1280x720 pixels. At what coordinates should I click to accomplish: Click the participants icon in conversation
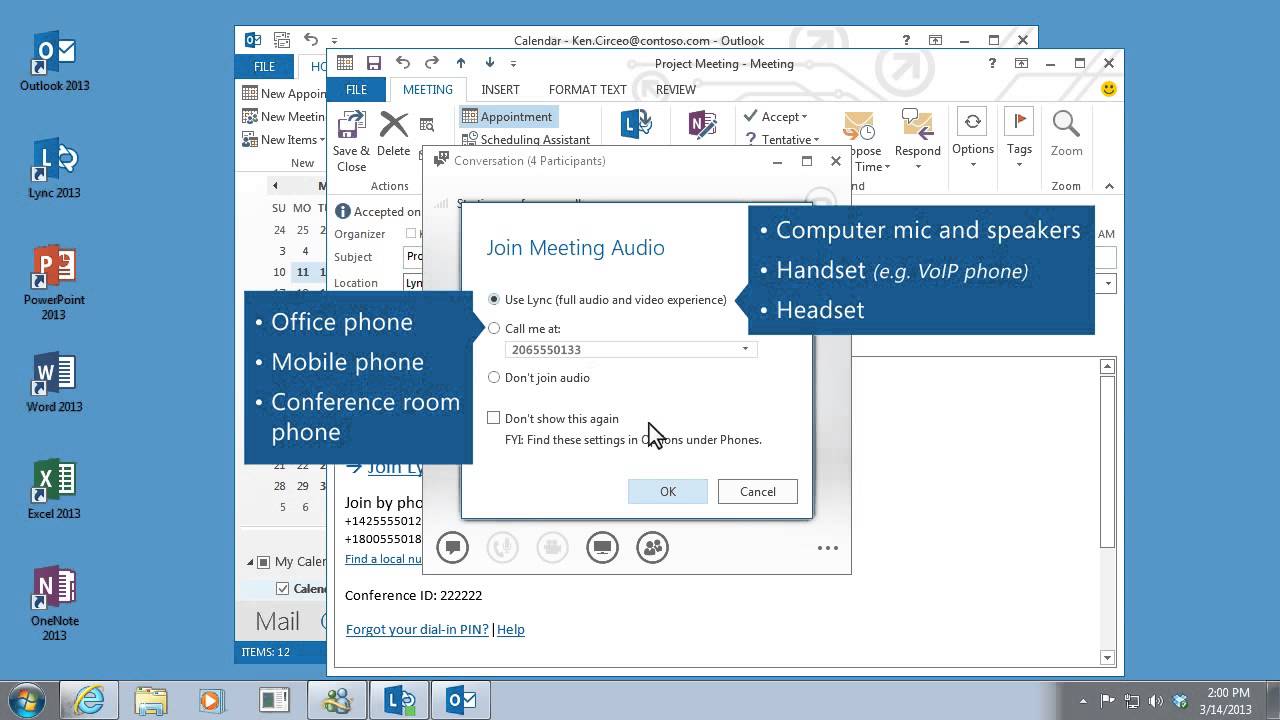point(652,547)
